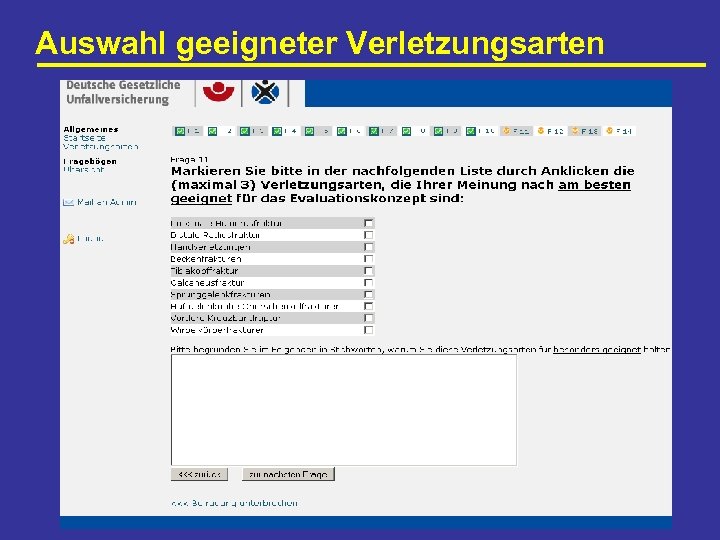The height and width of the screenshot is (540, 720).
Task: Click the Distale Radiusfraktur row label
Action: click(x=215, y=235)
